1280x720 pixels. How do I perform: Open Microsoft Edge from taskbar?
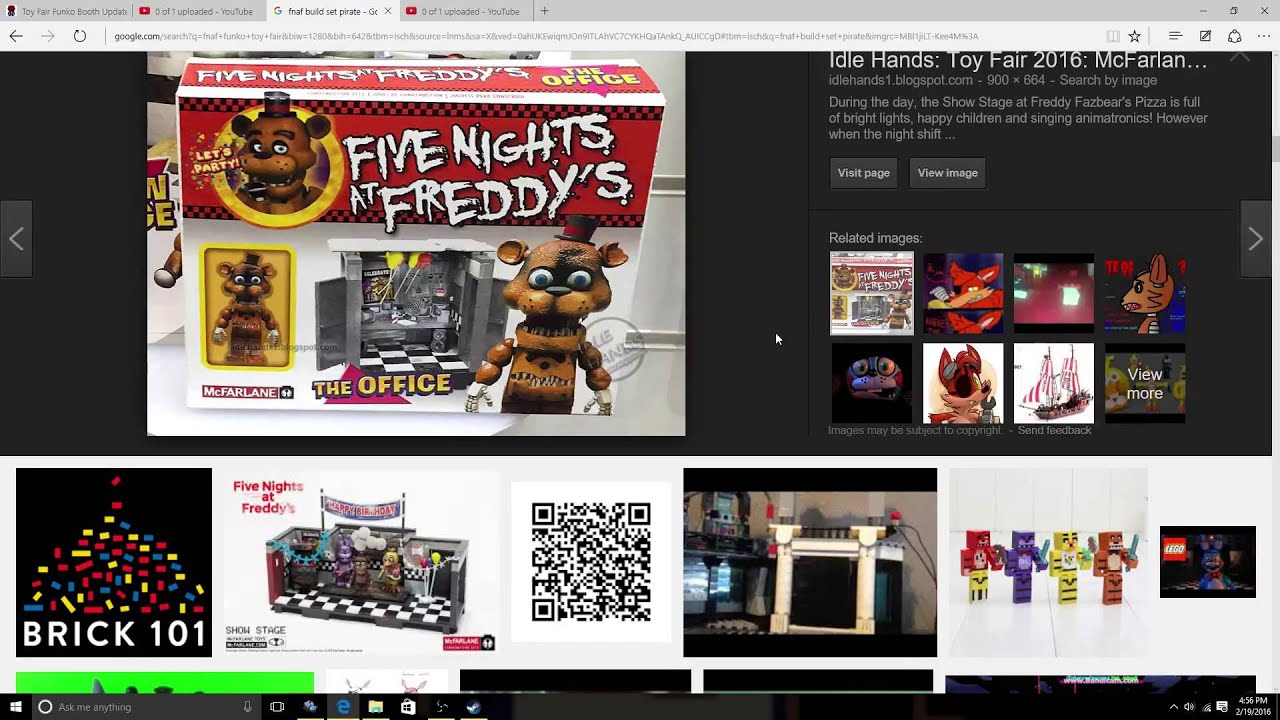click(x=343, y=707)
